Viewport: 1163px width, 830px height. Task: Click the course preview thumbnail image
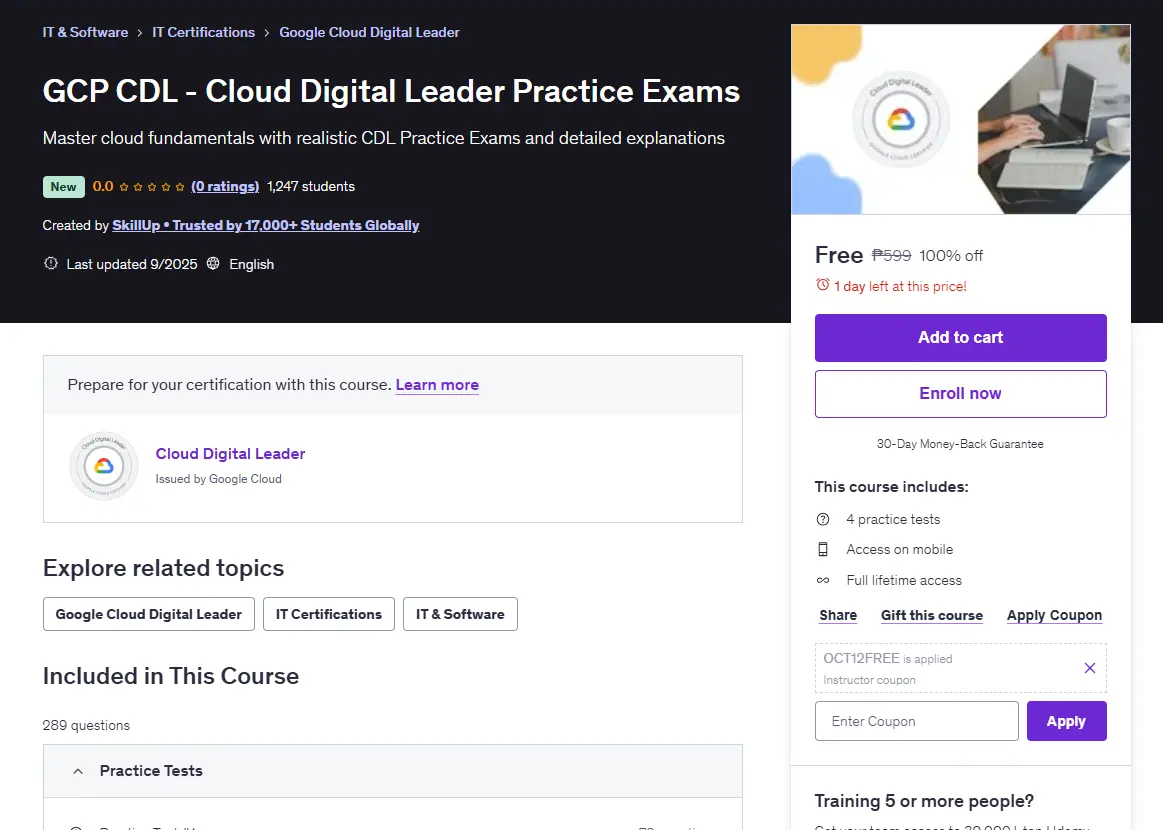click(961, 119)
